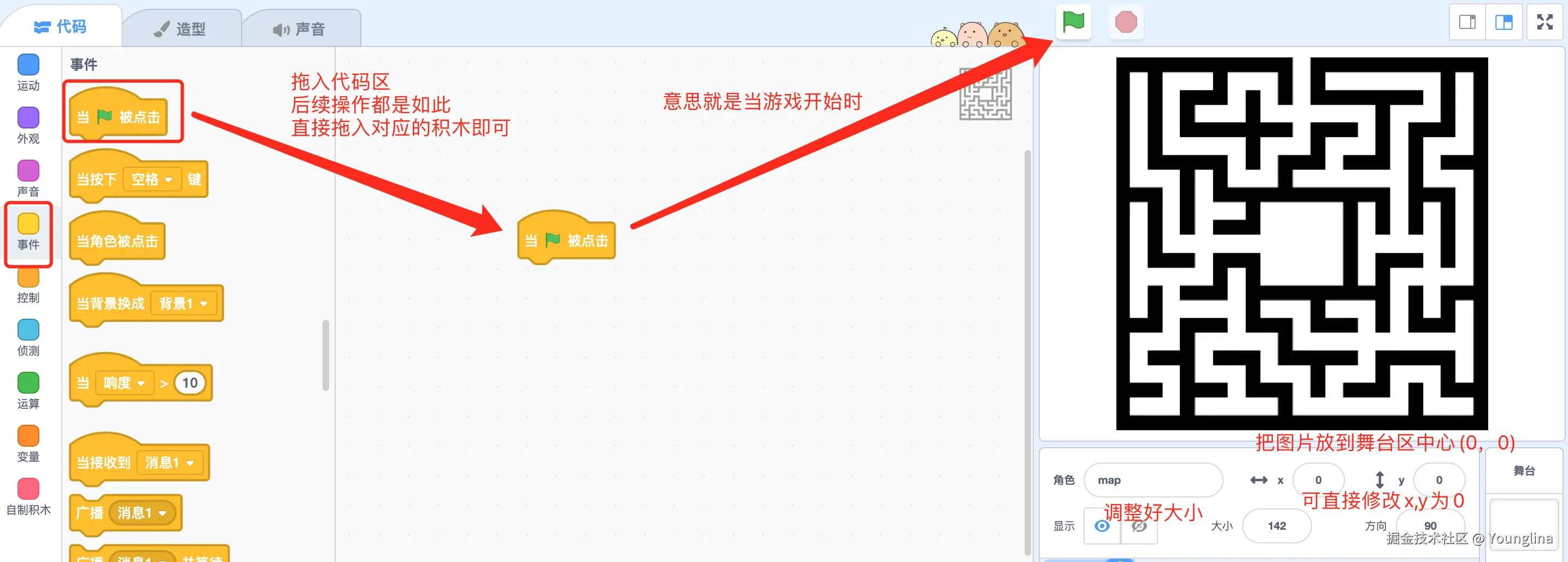This screenshot has height=562, width=1568.
Task: Show the sprite with the eye icon
Action: click(x=1102, y=525)
